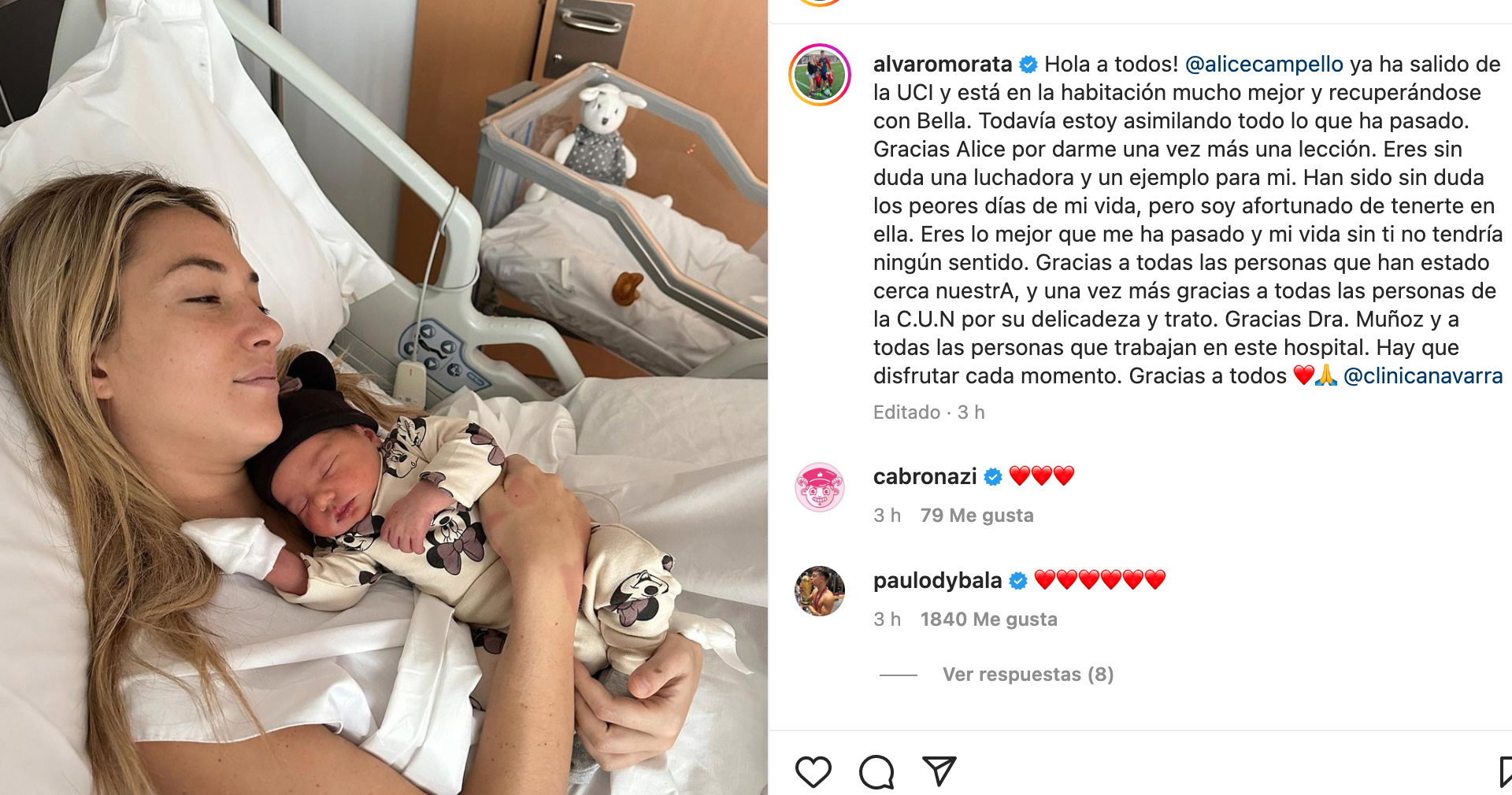Expand Ver respuestas (8) replies
The height and width of the screenshot is (795, 1512).
pos(1028,675)
